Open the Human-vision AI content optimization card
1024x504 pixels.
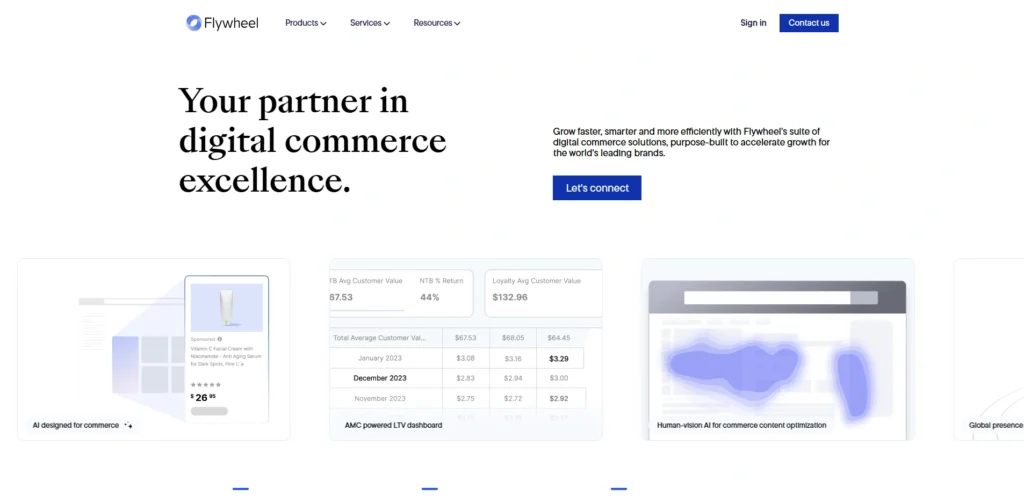[x=778, y=349]
